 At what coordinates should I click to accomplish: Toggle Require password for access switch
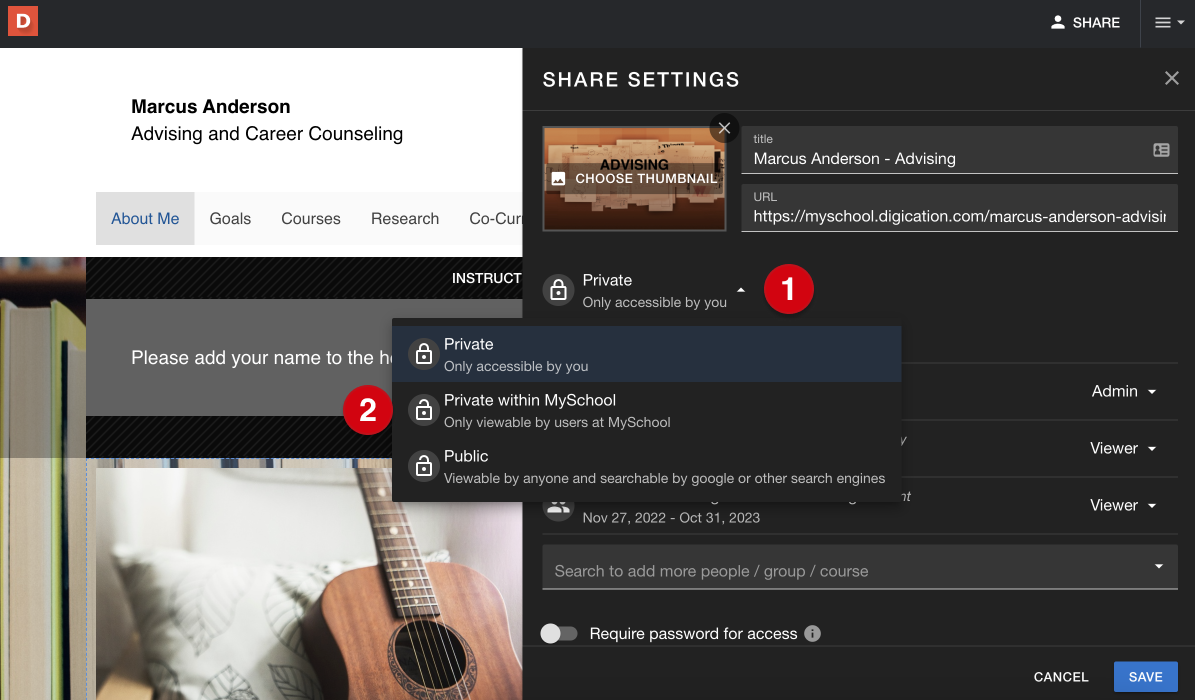click(x=559, y=634)
